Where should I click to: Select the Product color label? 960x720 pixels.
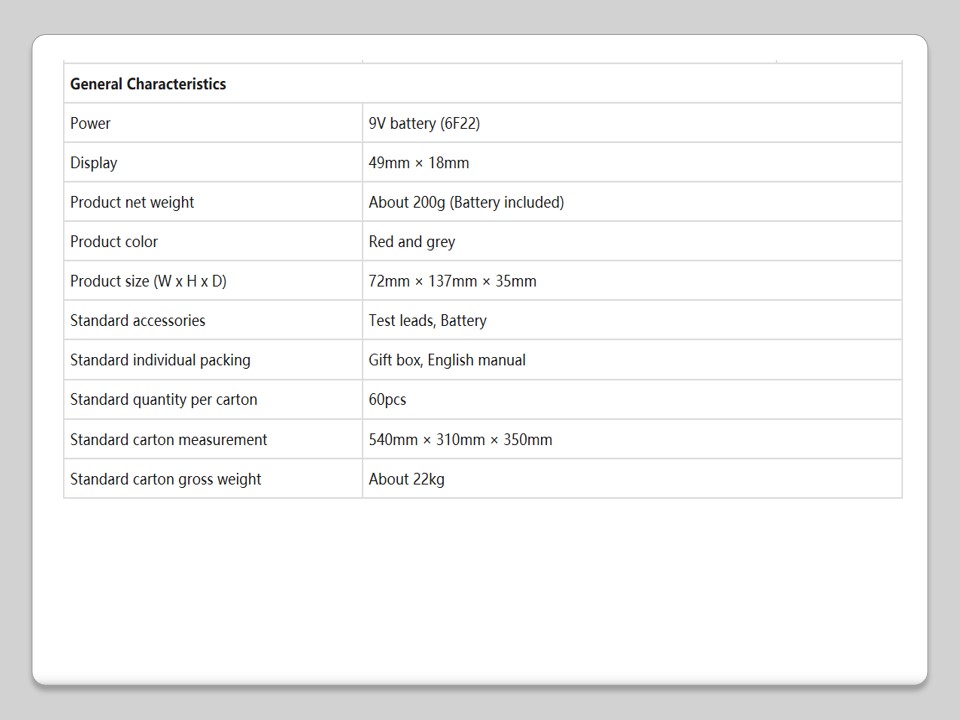(x=114, y=242)
